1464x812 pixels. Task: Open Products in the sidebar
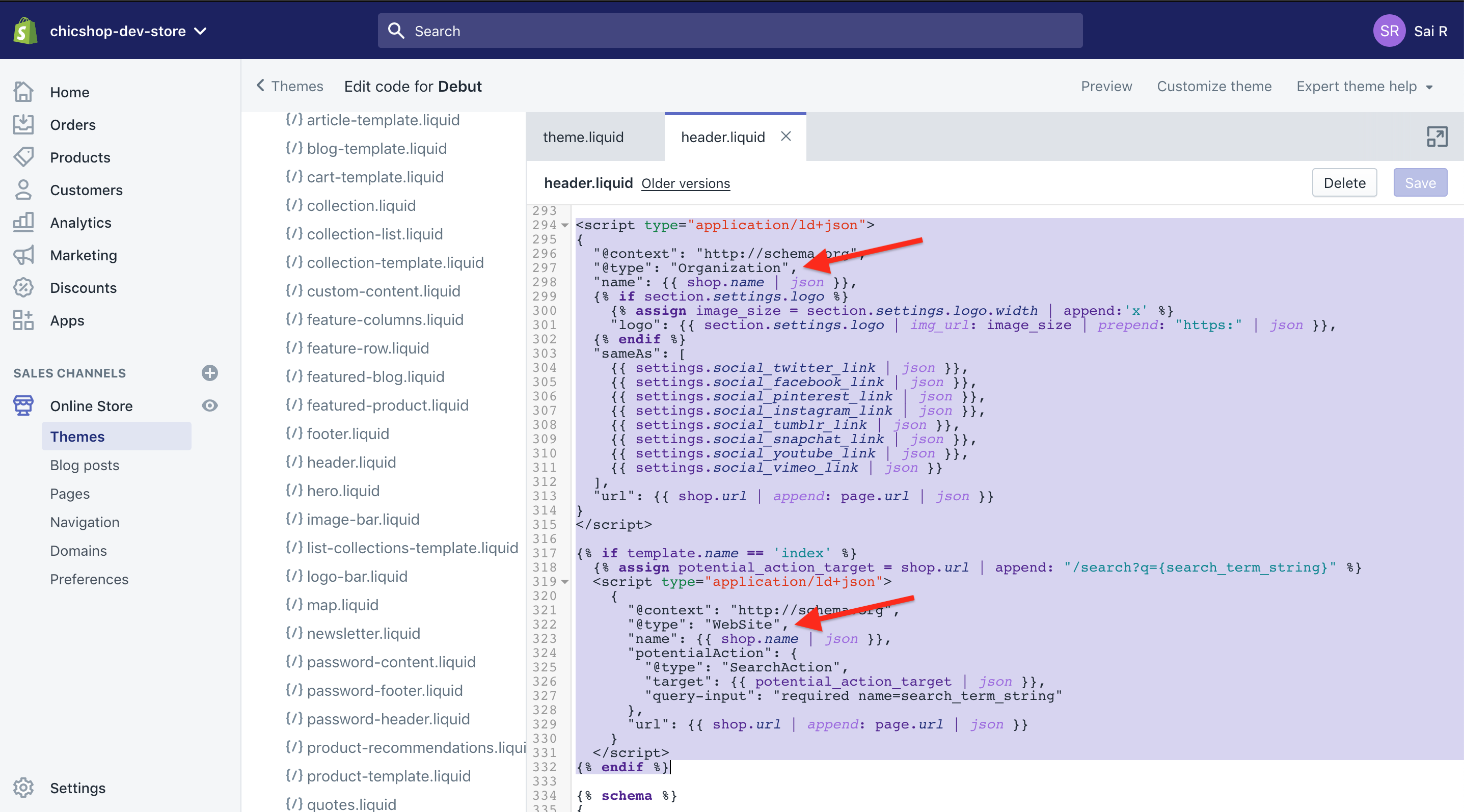click(80, 157)
